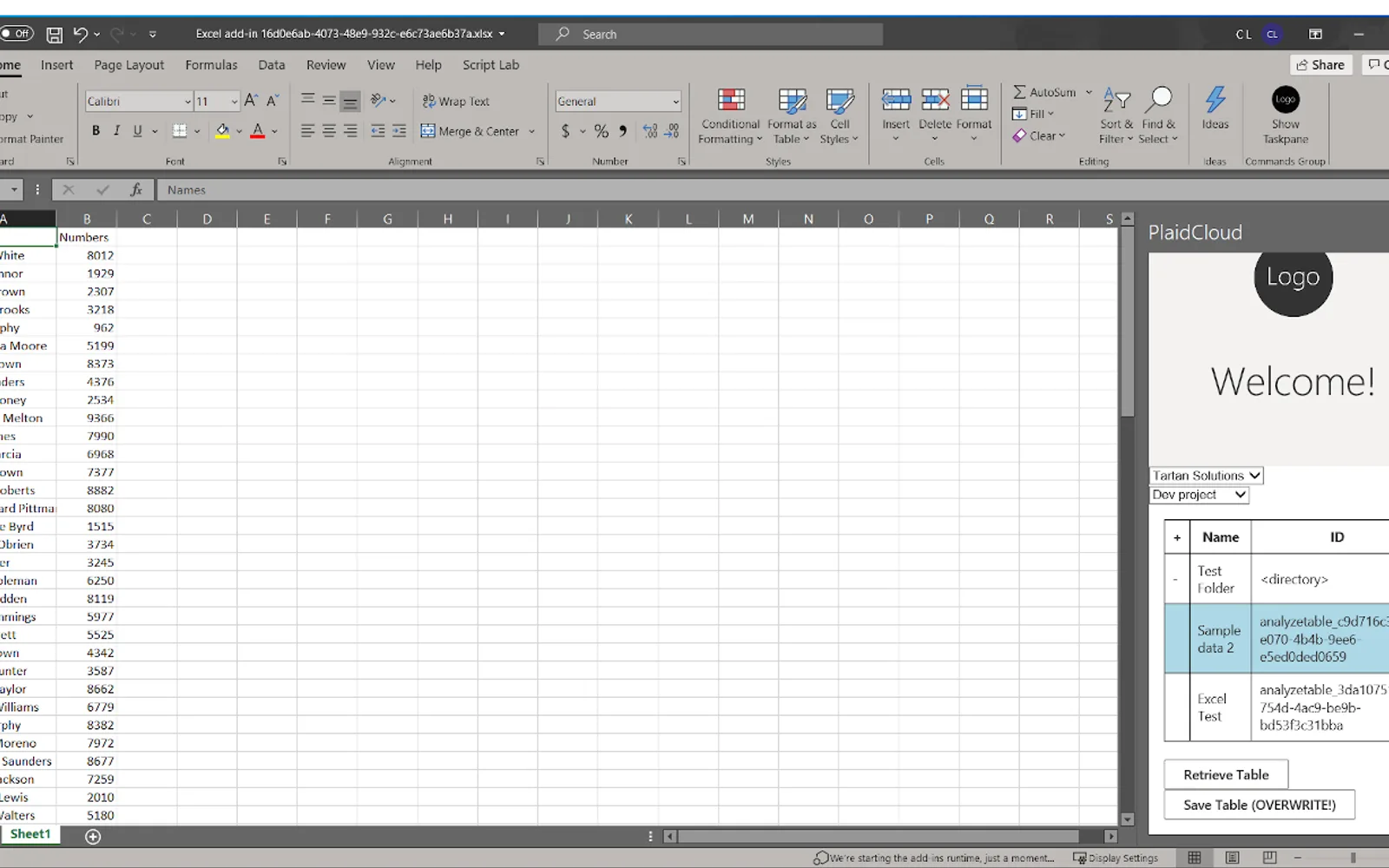The image size is (1389, 868).
Task: Click Format as Table icon
Action: [792, 102]
